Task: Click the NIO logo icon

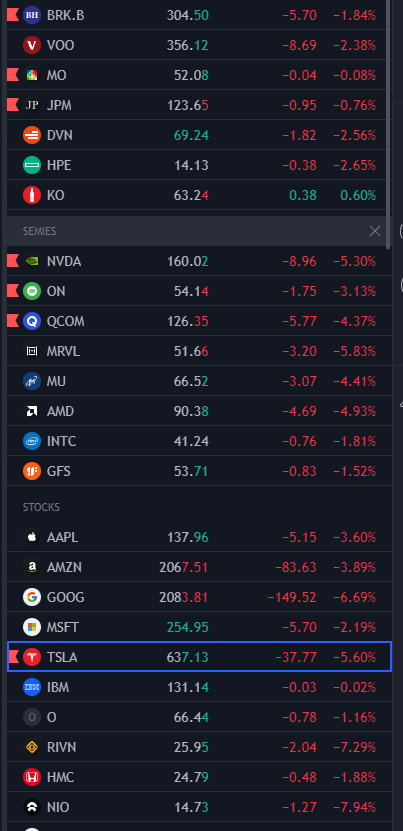Action: [x=32, y=807]
